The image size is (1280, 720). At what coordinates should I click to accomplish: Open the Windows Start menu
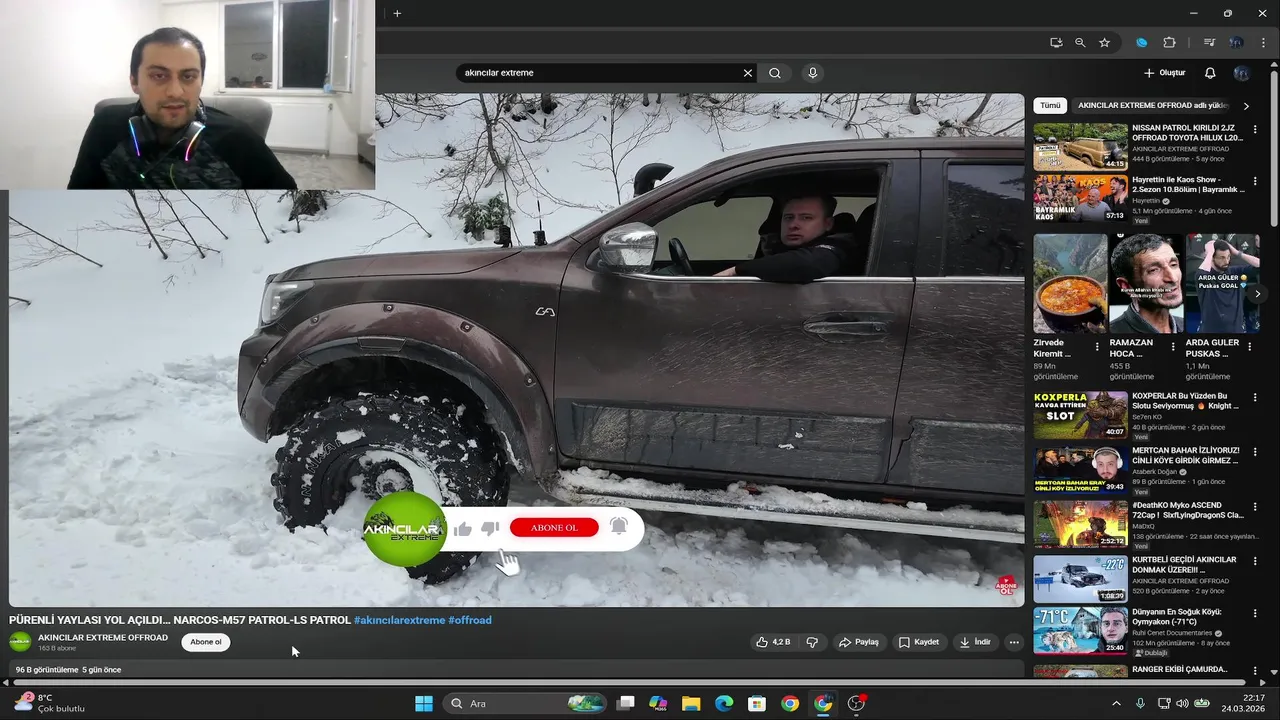(x=424, y=703)
